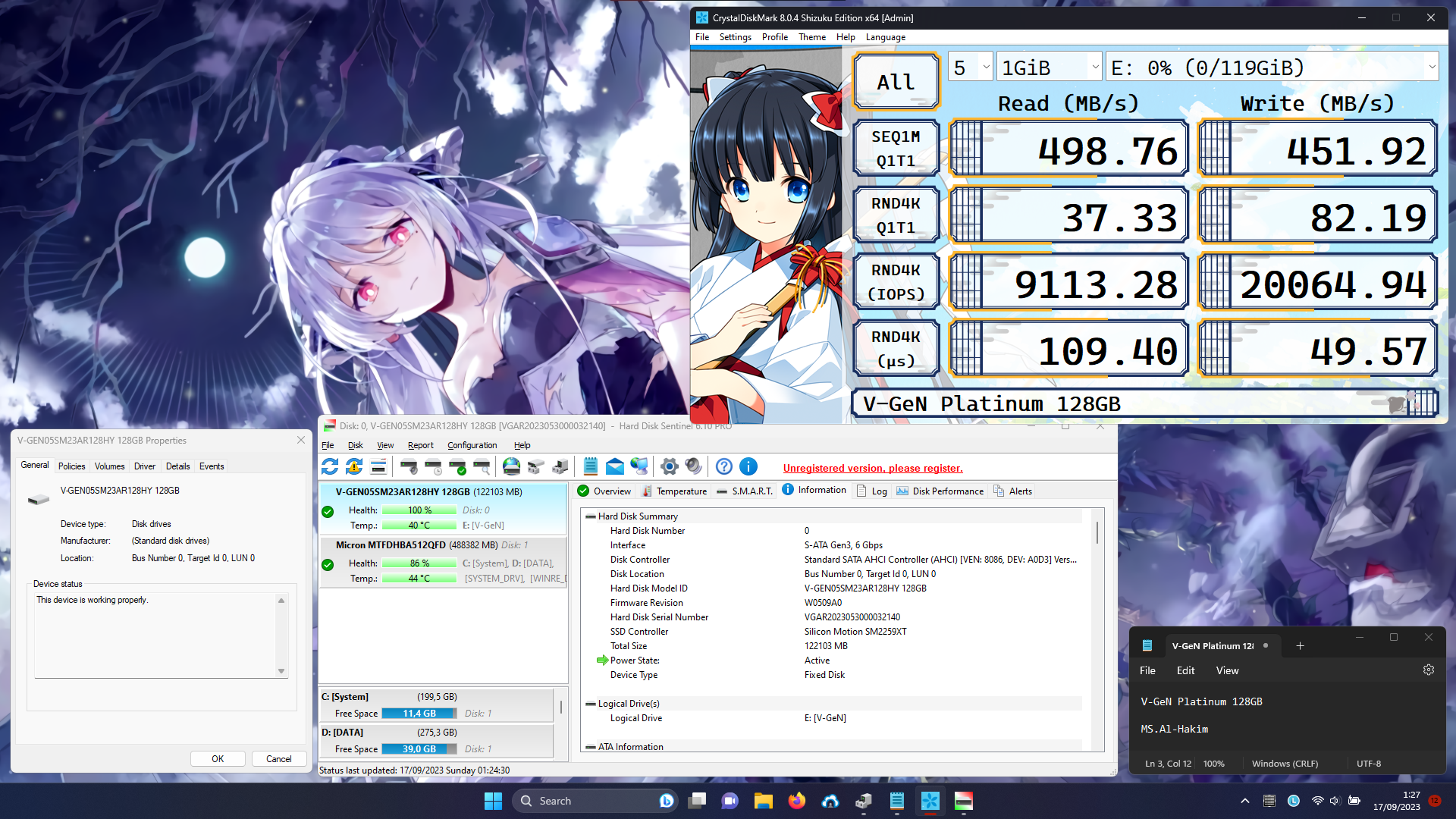Click the CrystalDiskMark snowflake taskbar icon

click(x=930, y=801)
